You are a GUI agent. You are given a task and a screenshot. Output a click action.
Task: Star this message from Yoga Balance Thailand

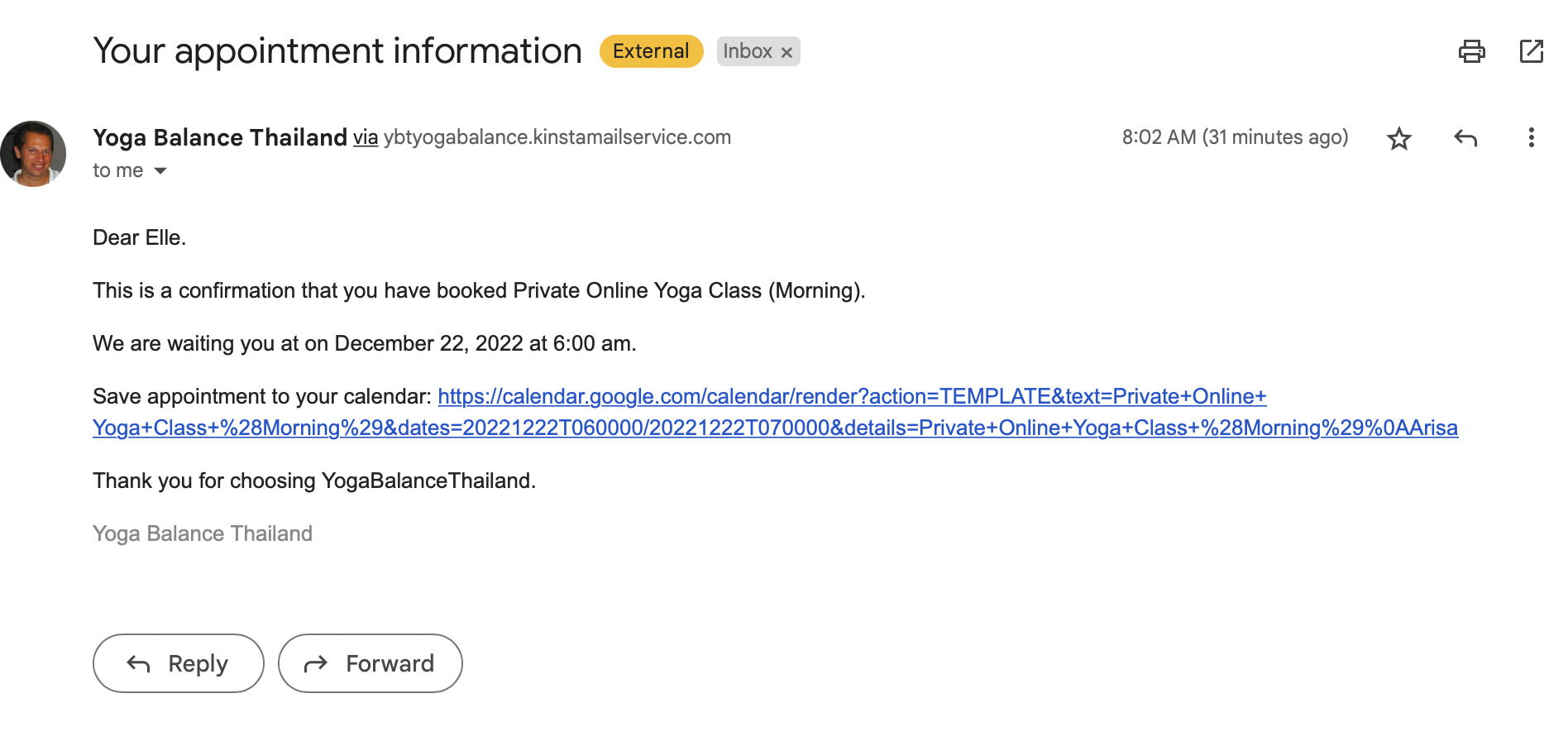click(1398, 138)
